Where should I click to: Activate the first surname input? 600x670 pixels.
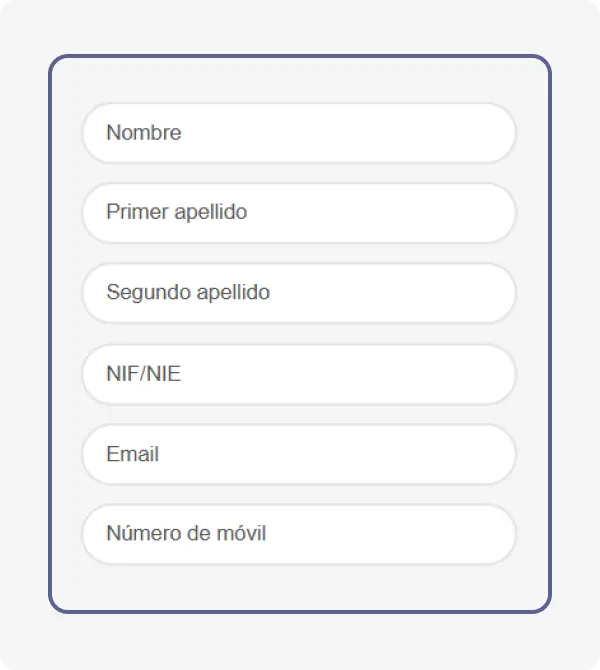(298, 213)
